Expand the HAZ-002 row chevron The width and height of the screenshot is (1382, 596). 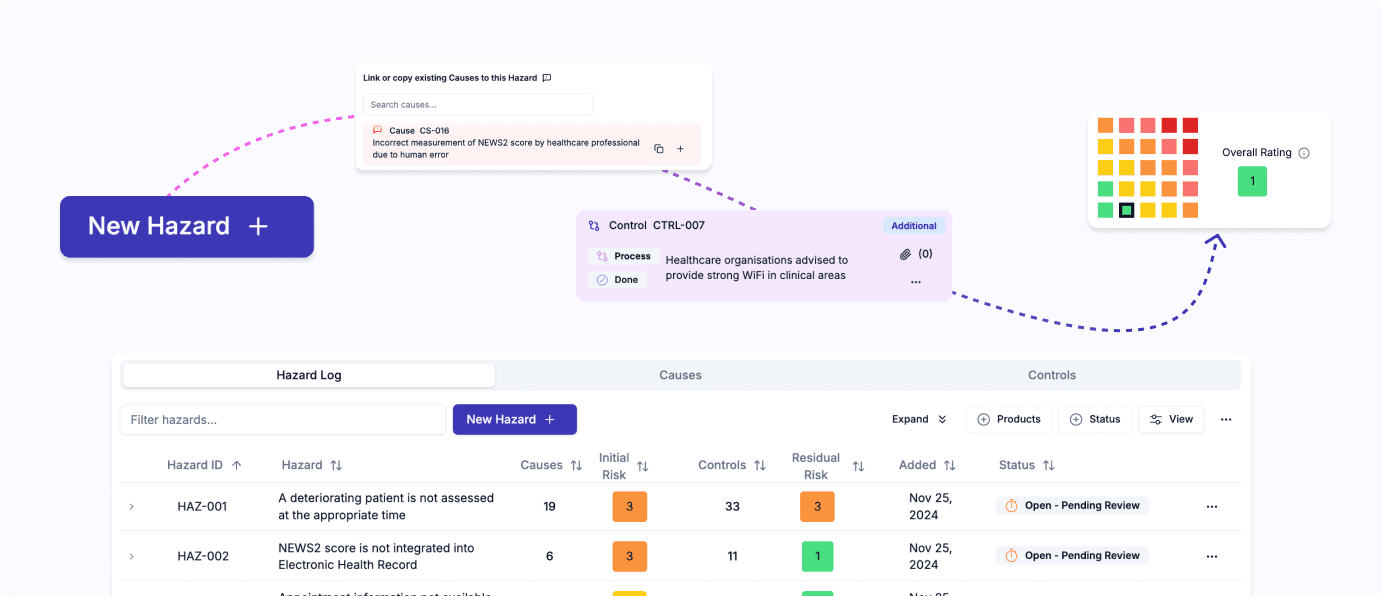point(131,556)
